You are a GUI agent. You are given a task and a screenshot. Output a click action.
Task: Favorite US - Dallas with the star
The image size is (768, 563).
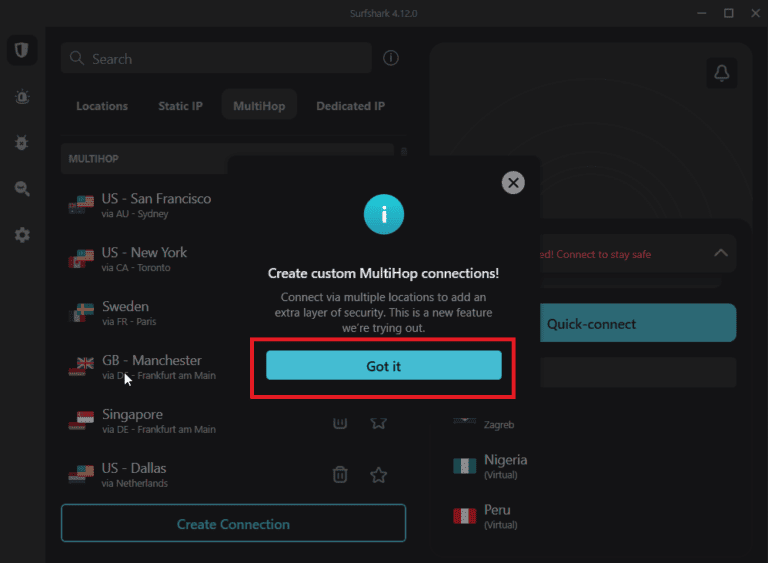(378, 475)
